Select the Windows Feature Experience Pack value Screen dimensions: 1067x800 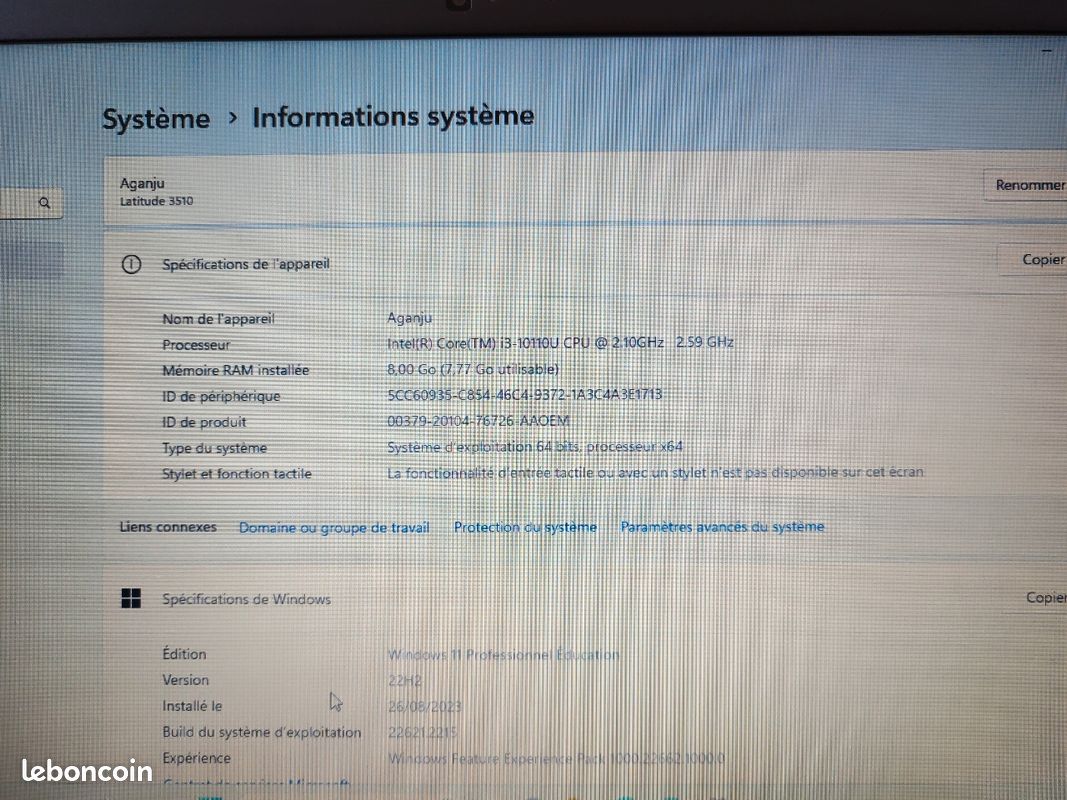[x=557, y=759]
